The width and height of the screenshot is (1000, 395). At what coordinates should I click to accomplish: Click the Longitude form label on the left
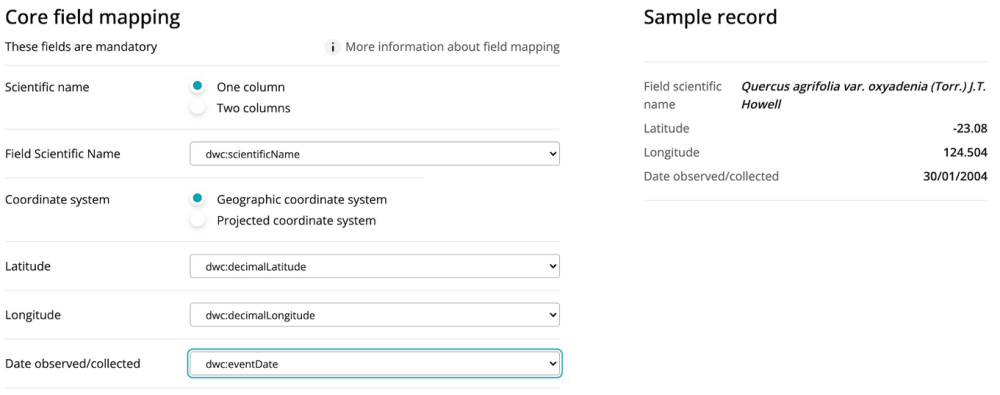click(x=33, y=315)
